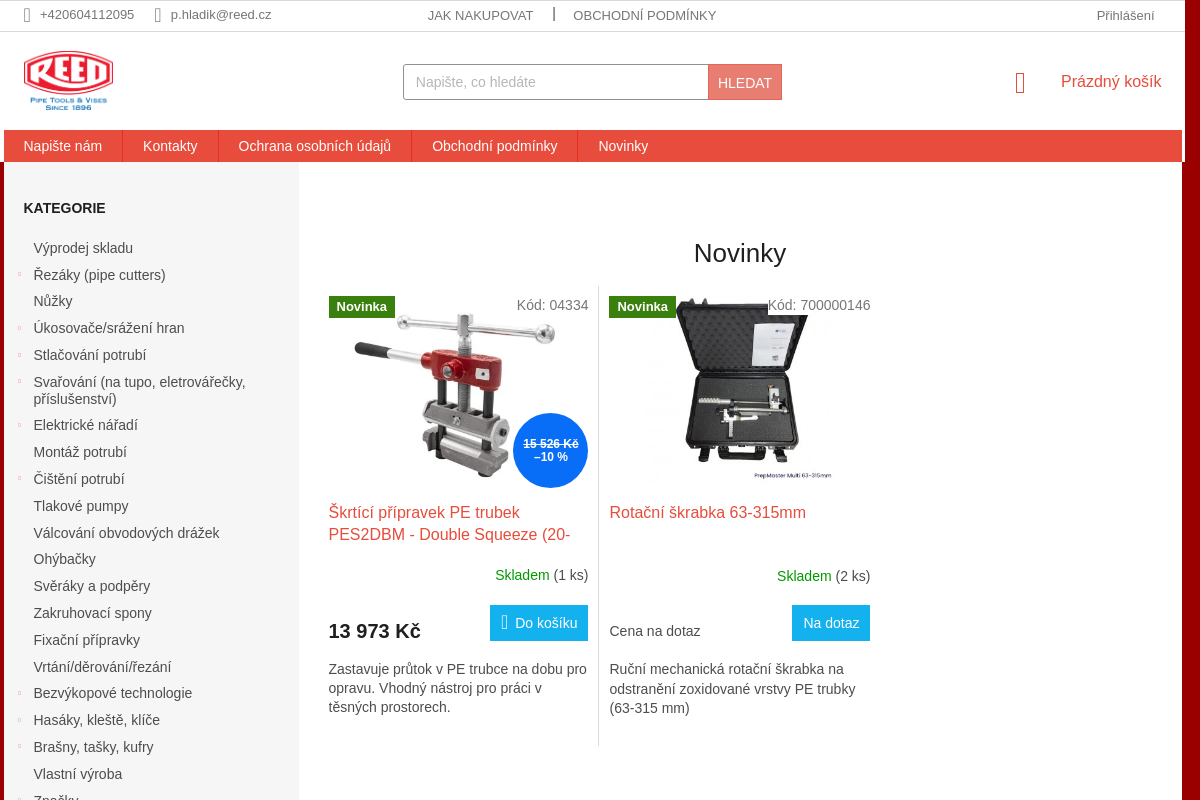The height and width of the screenshot is (800, 1200).
Task: Open the shopping cart icon
Action: click(x=1020, y=83)
